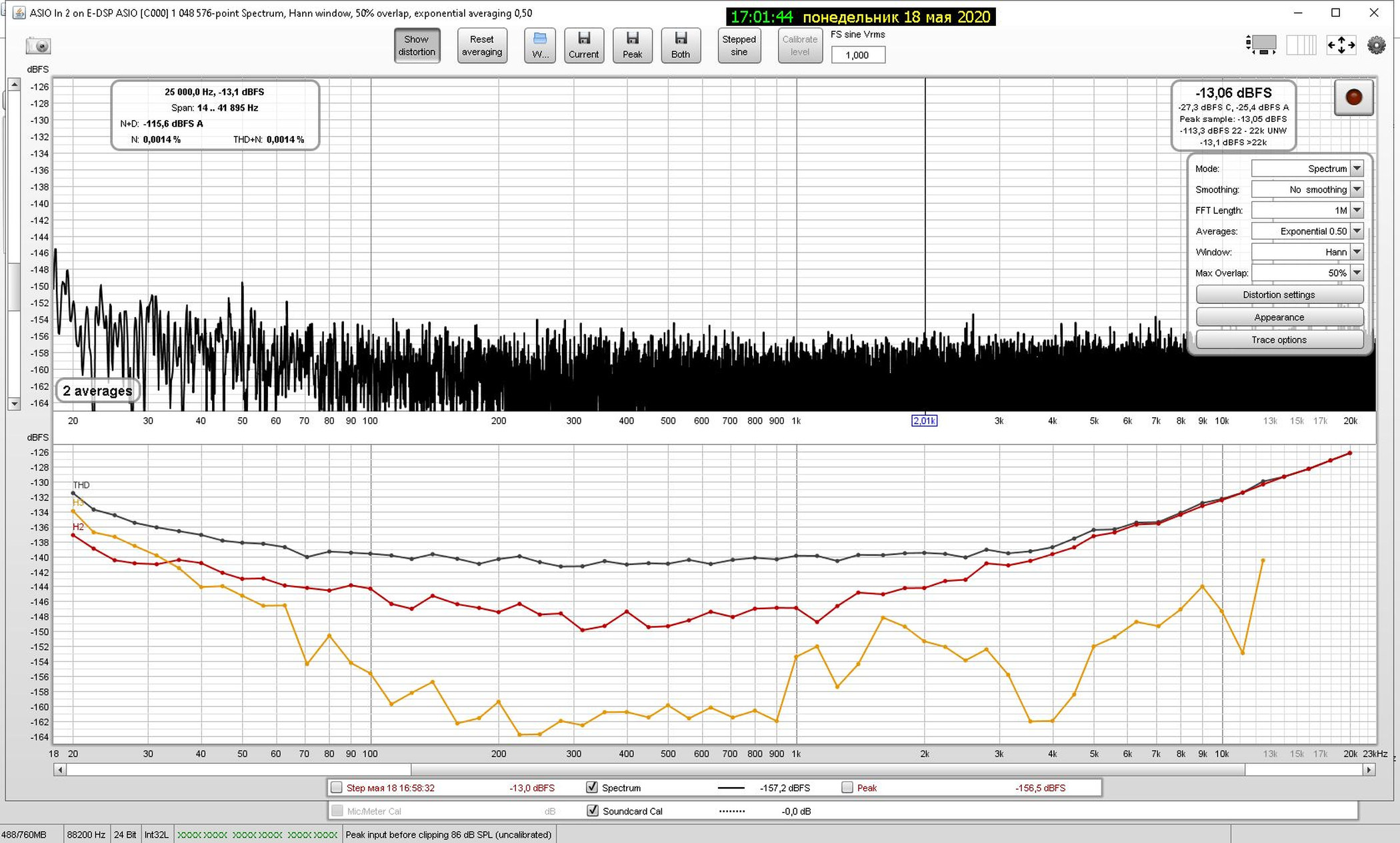Click the 24 Bit status entry

[125, 834]
